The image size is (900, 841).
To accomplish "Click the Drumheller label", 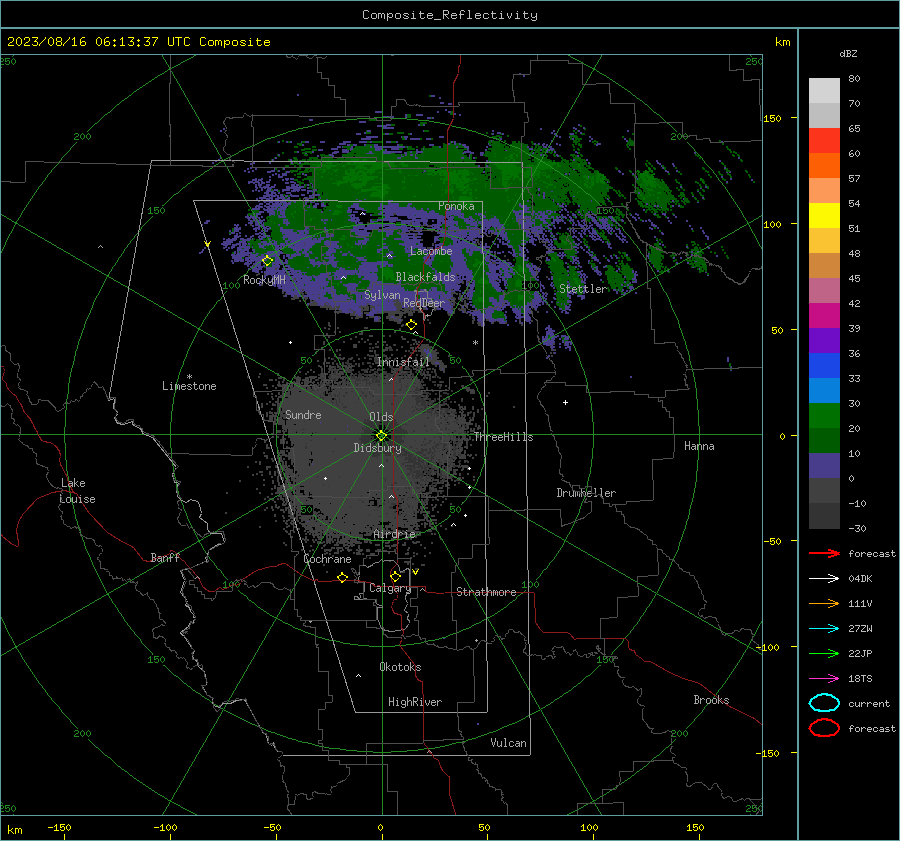I will pos(586,493).
